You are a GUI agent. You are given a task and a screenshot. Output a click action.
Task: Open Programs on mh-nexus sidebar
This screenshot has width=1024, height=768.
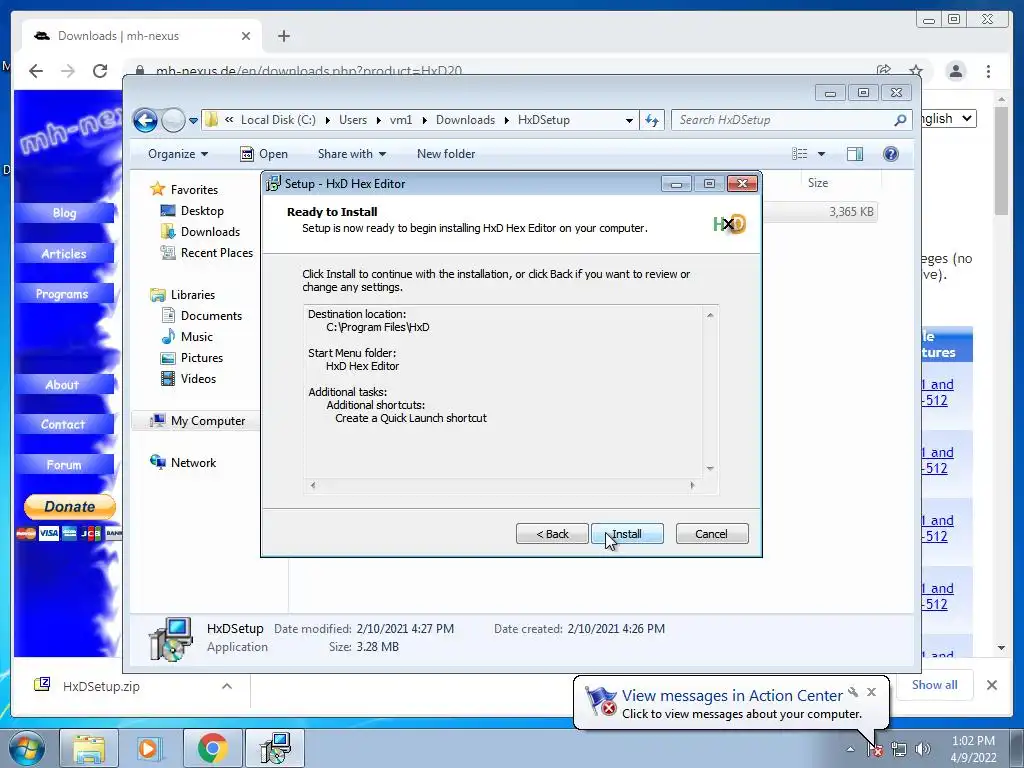[62, 294]
